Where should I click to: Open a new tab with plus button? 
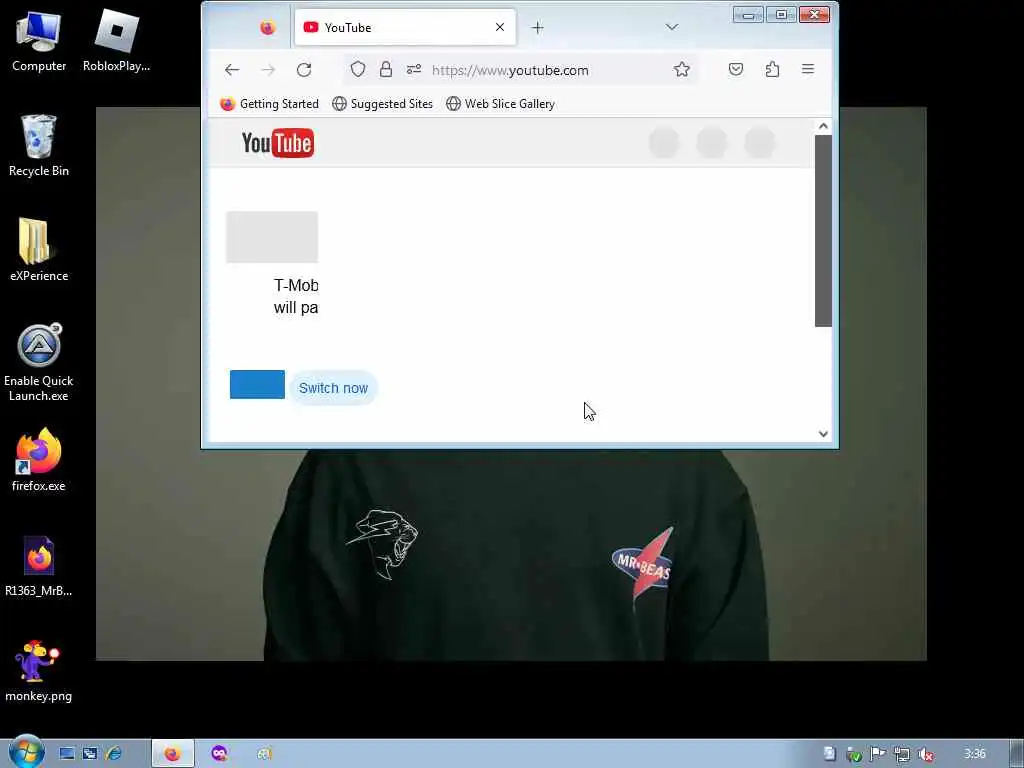(x=537, y=27)
